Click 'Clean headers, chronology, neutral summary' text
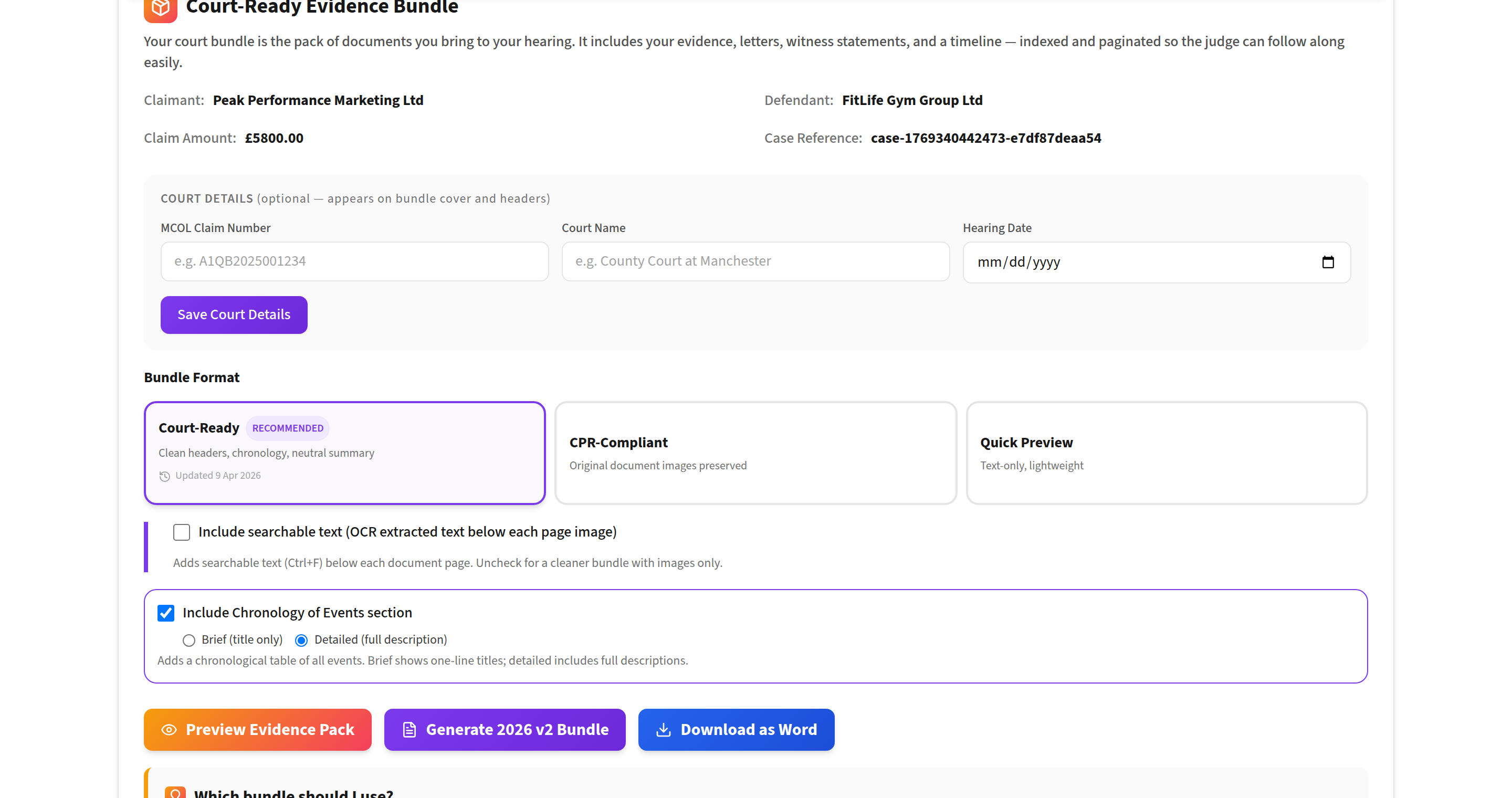 266,453
